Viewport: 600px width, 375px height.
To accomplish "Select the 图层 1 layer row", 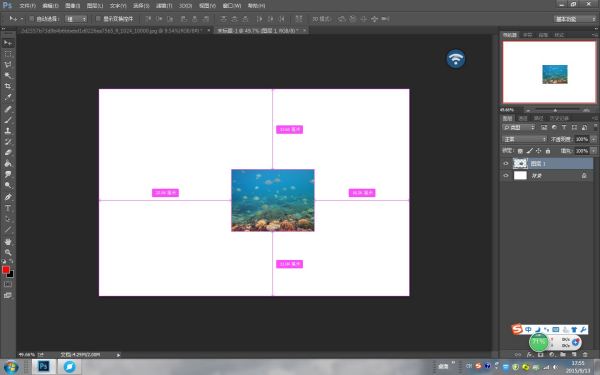I will pos(547,164).
